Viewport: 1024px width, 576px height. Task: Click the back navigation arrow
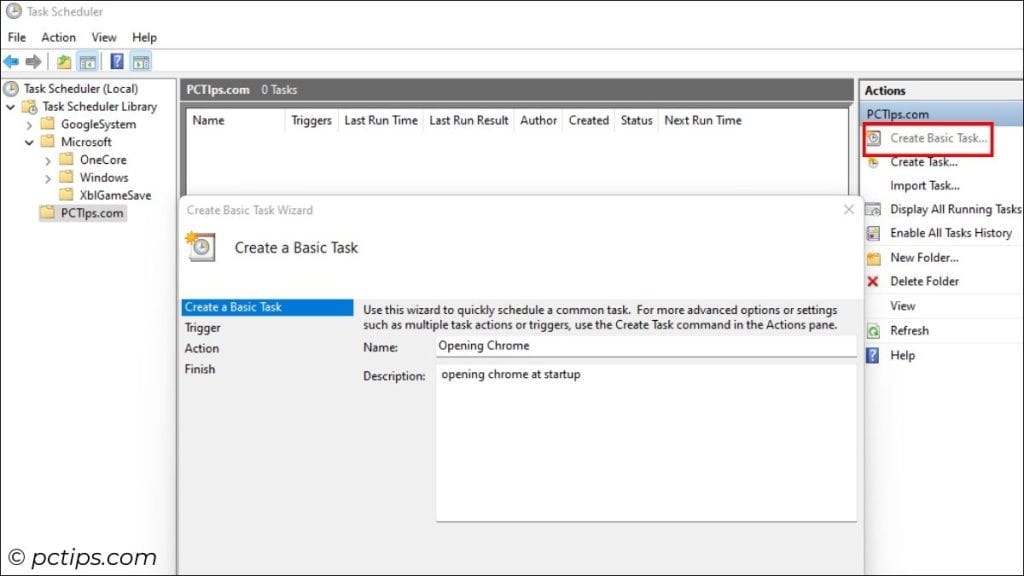click(11, 61)
